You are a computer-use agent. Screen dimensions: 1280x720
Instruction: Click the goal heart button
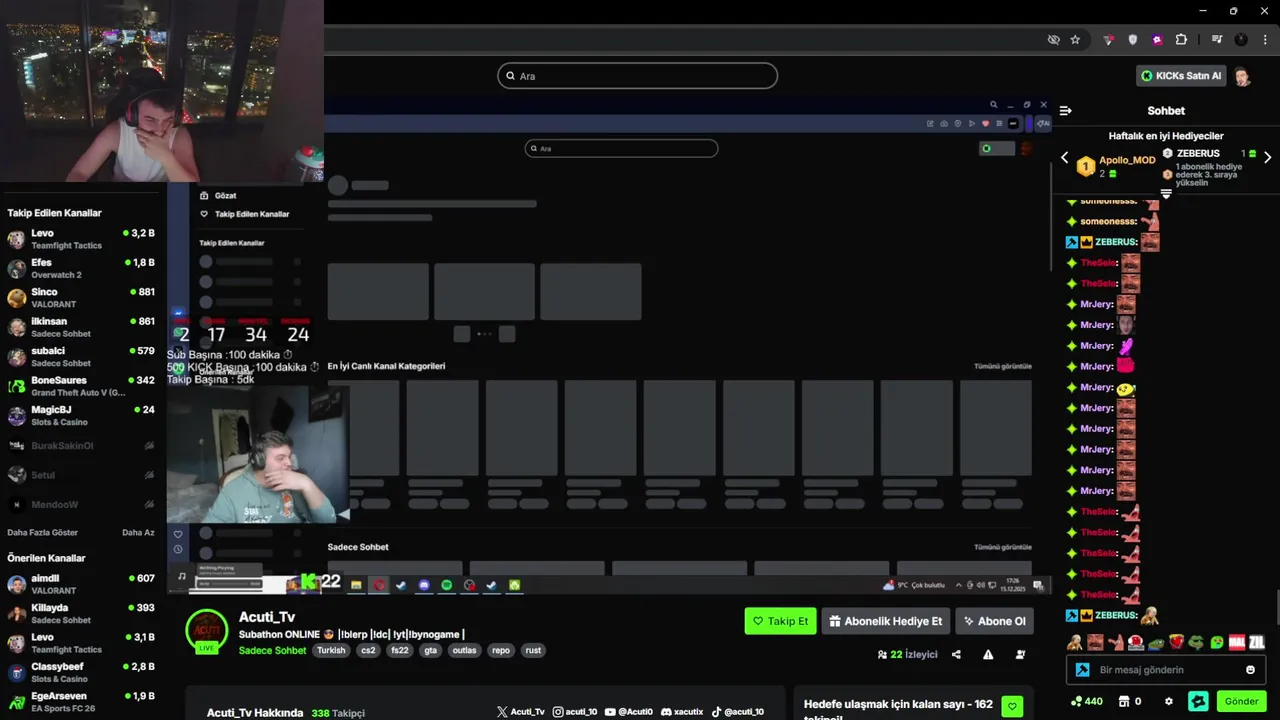(x=1012, y=707)
